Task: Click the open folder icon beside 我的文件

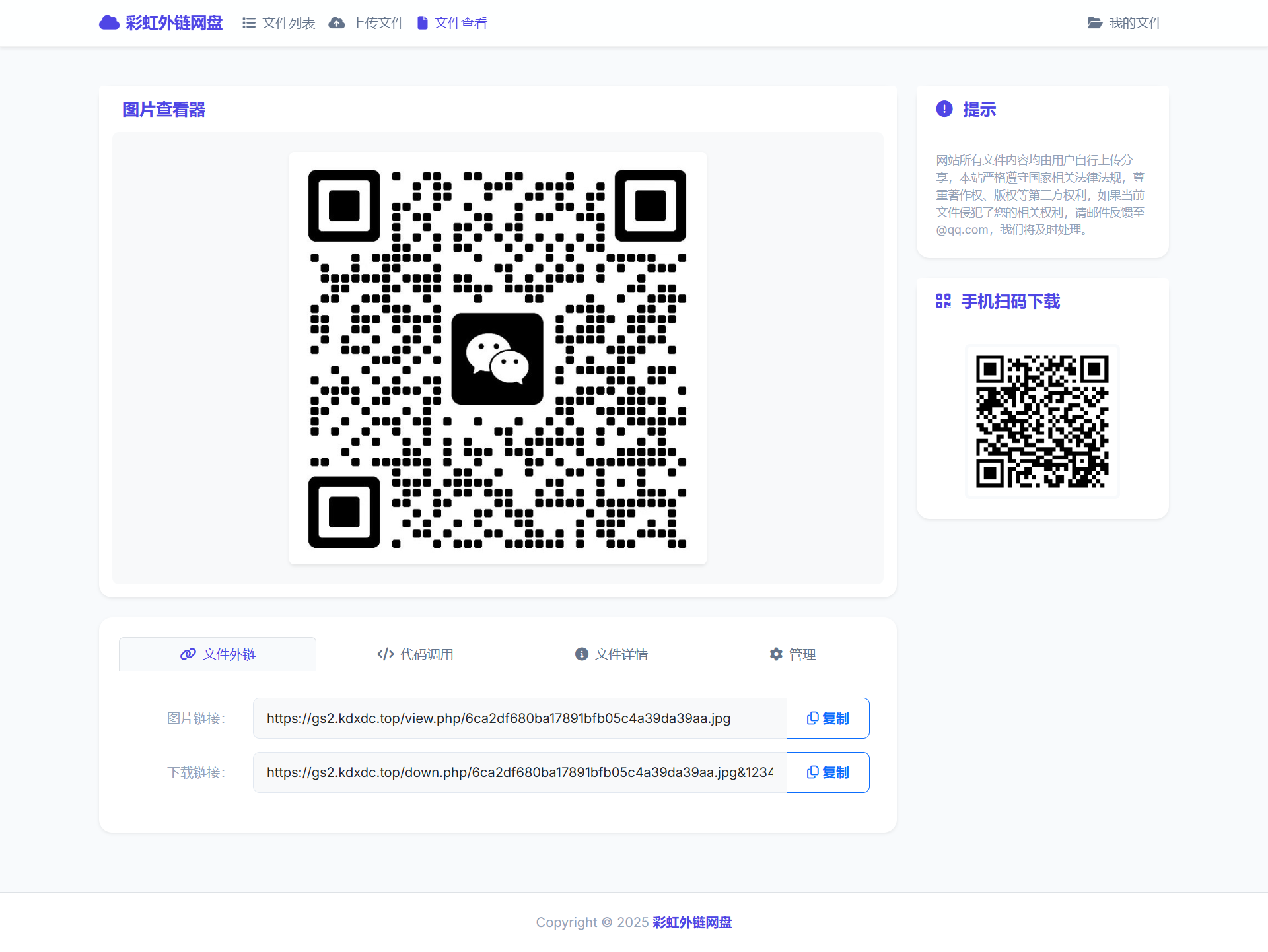Action: click(x=1094, y=23)
